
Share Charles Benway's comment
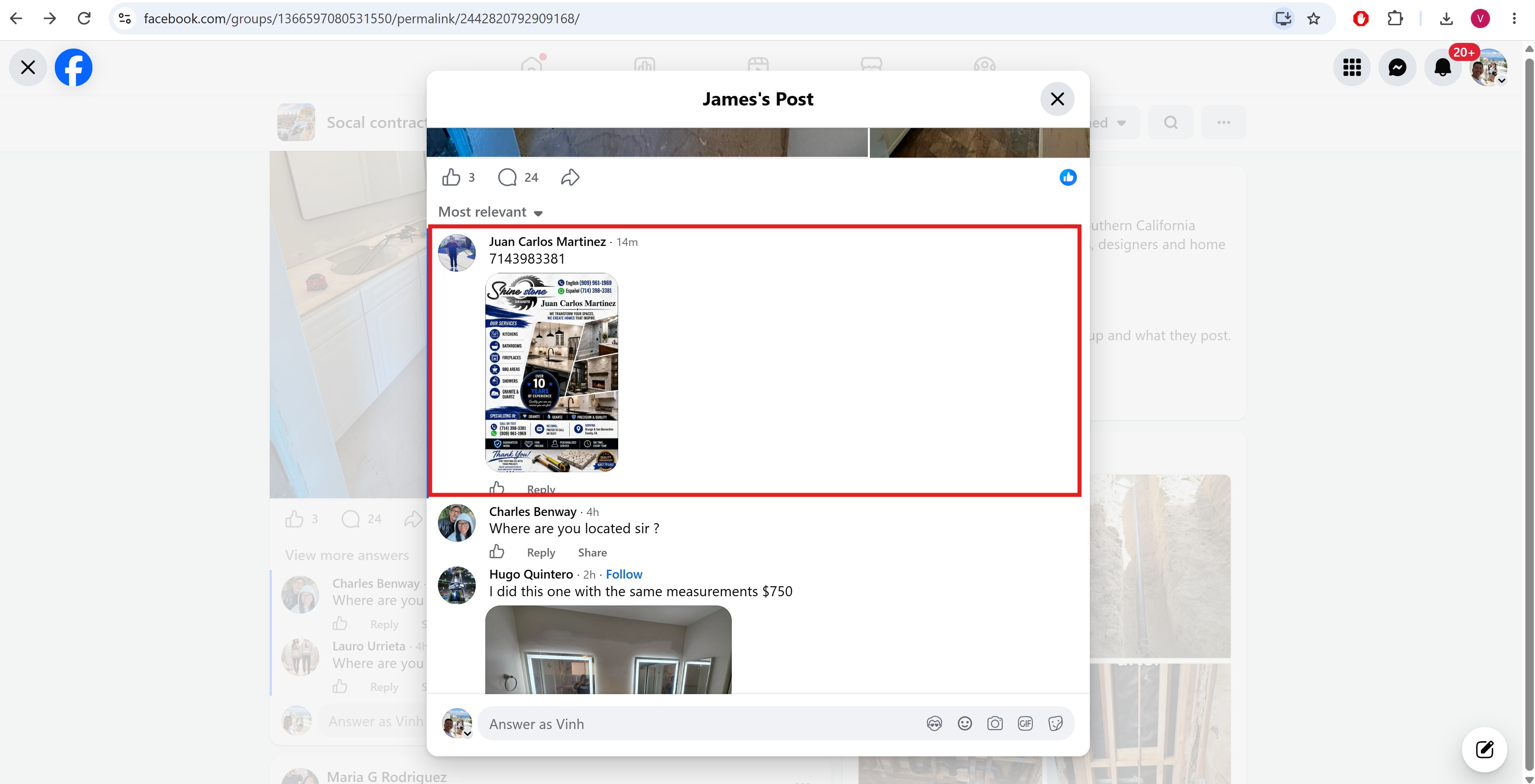coord(592,553)
